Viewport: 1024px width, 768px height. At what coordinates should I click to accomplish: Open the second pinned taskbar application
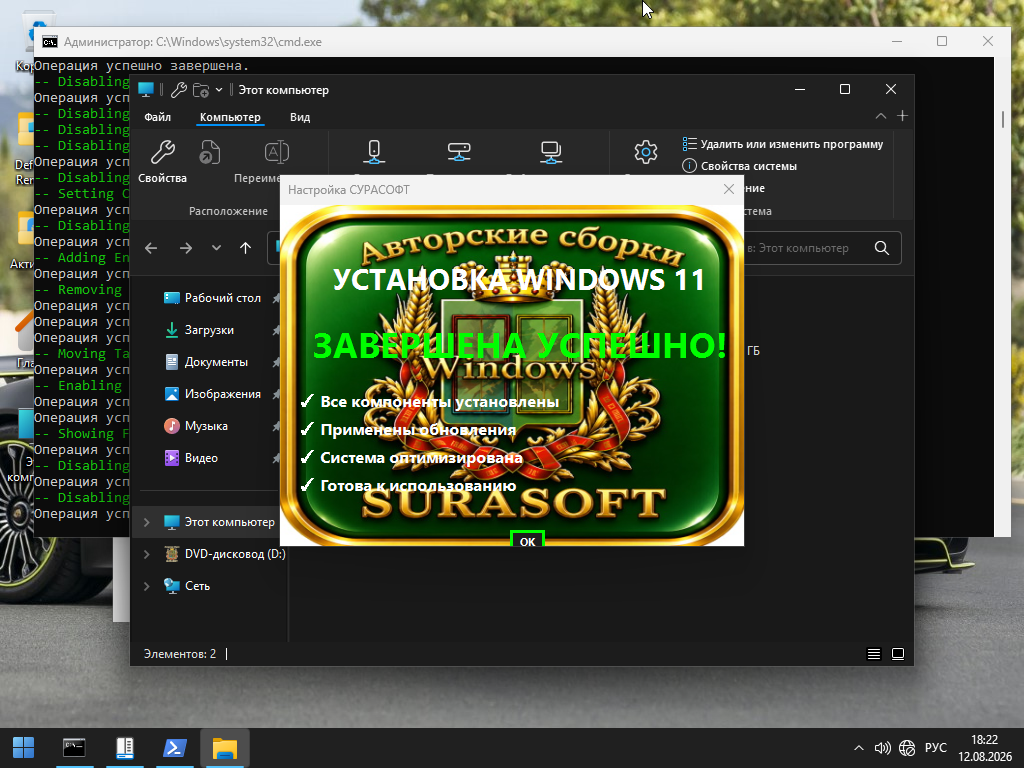click(125, 748)
